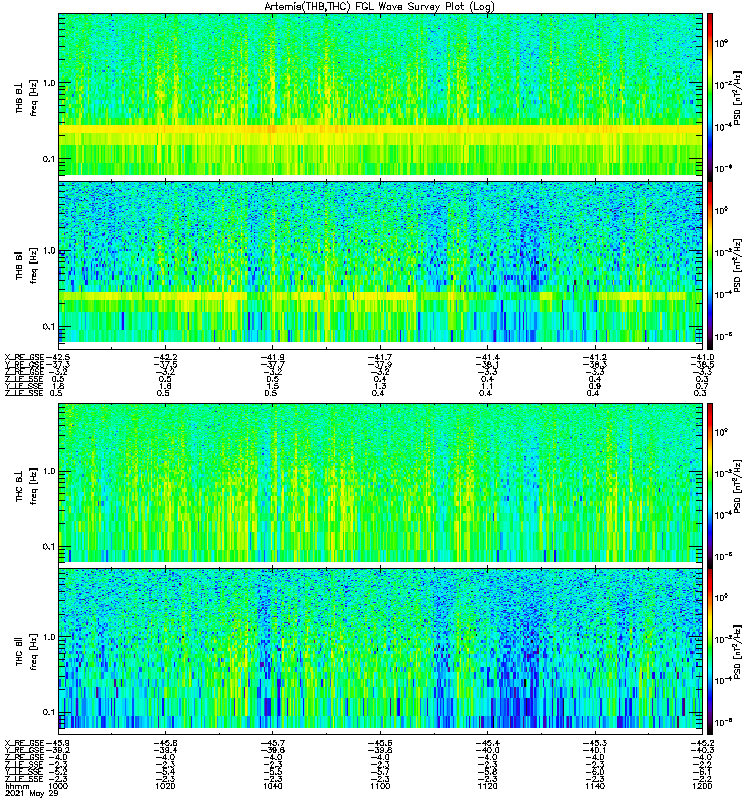Click the 1.0 frequency tick of THC B-perpendicular panel
This screenshot has width=750, height=800.
[49, 471]
